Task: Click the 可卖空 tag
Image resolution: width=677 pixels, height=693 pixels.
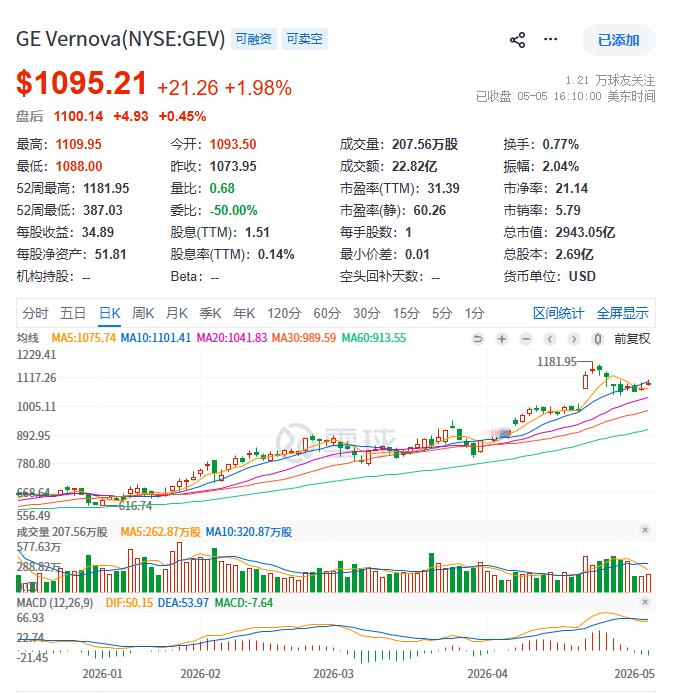Action: click(304, 39)
